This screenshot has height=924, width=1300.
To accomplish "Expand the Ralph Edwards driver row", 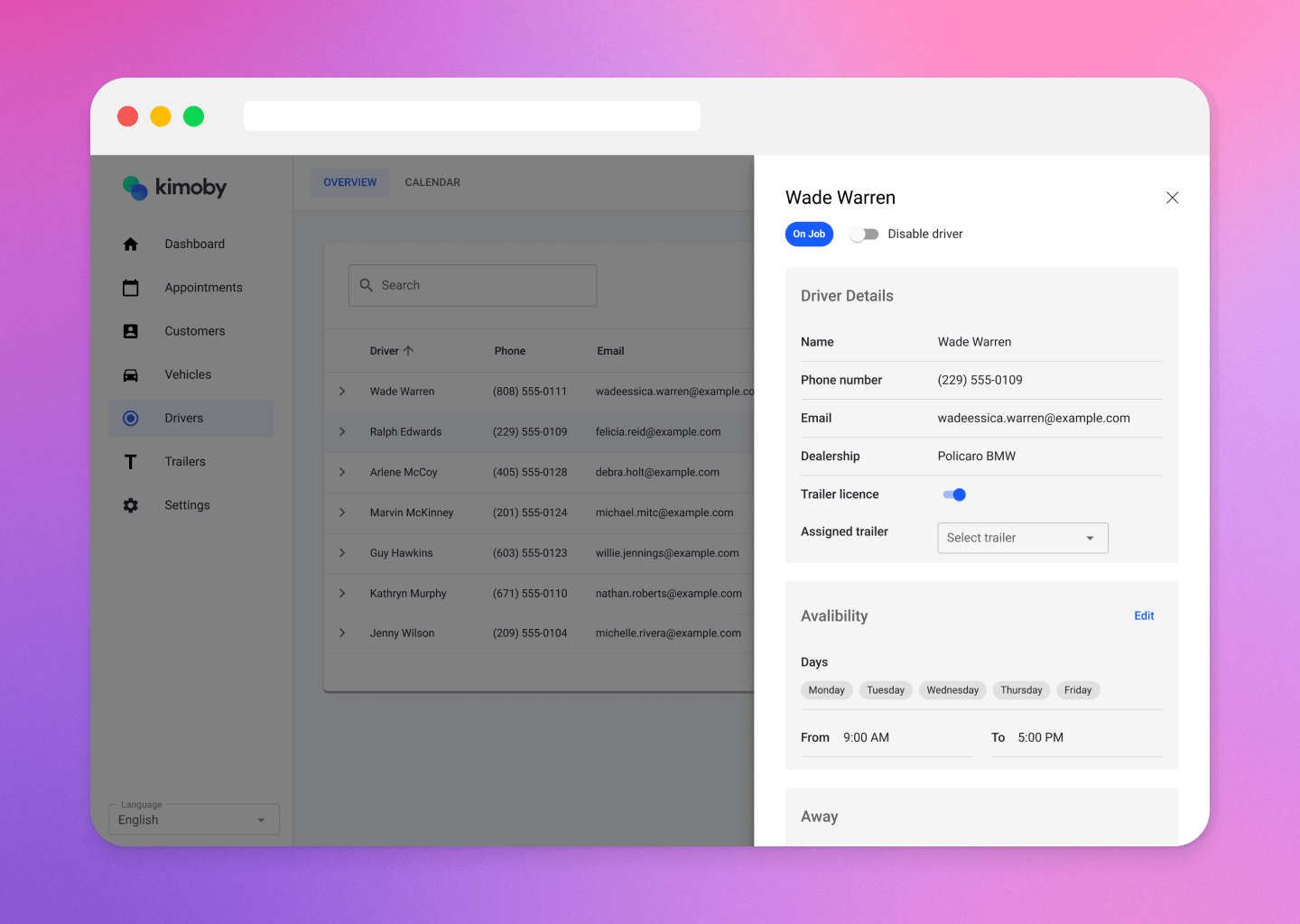I will [342, 432].
